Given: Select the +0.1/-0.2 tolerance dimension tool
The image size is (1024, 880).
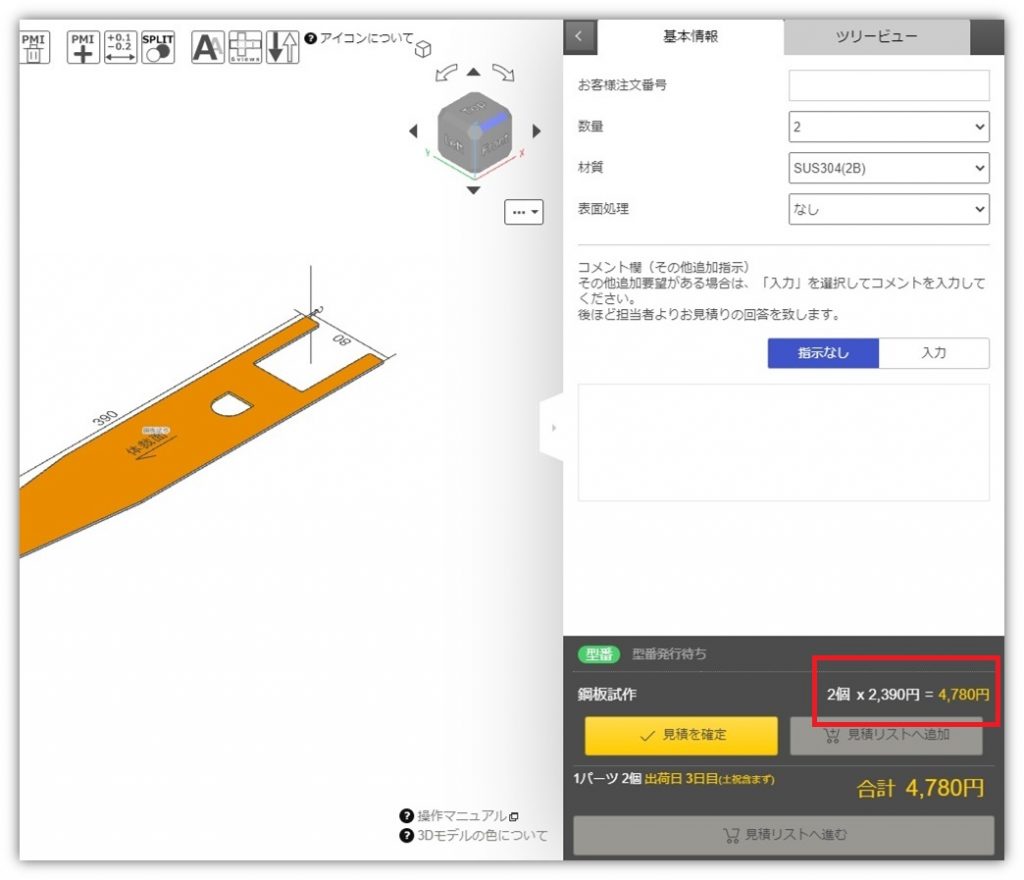Looking at the screenshot, I should (121, 47).
